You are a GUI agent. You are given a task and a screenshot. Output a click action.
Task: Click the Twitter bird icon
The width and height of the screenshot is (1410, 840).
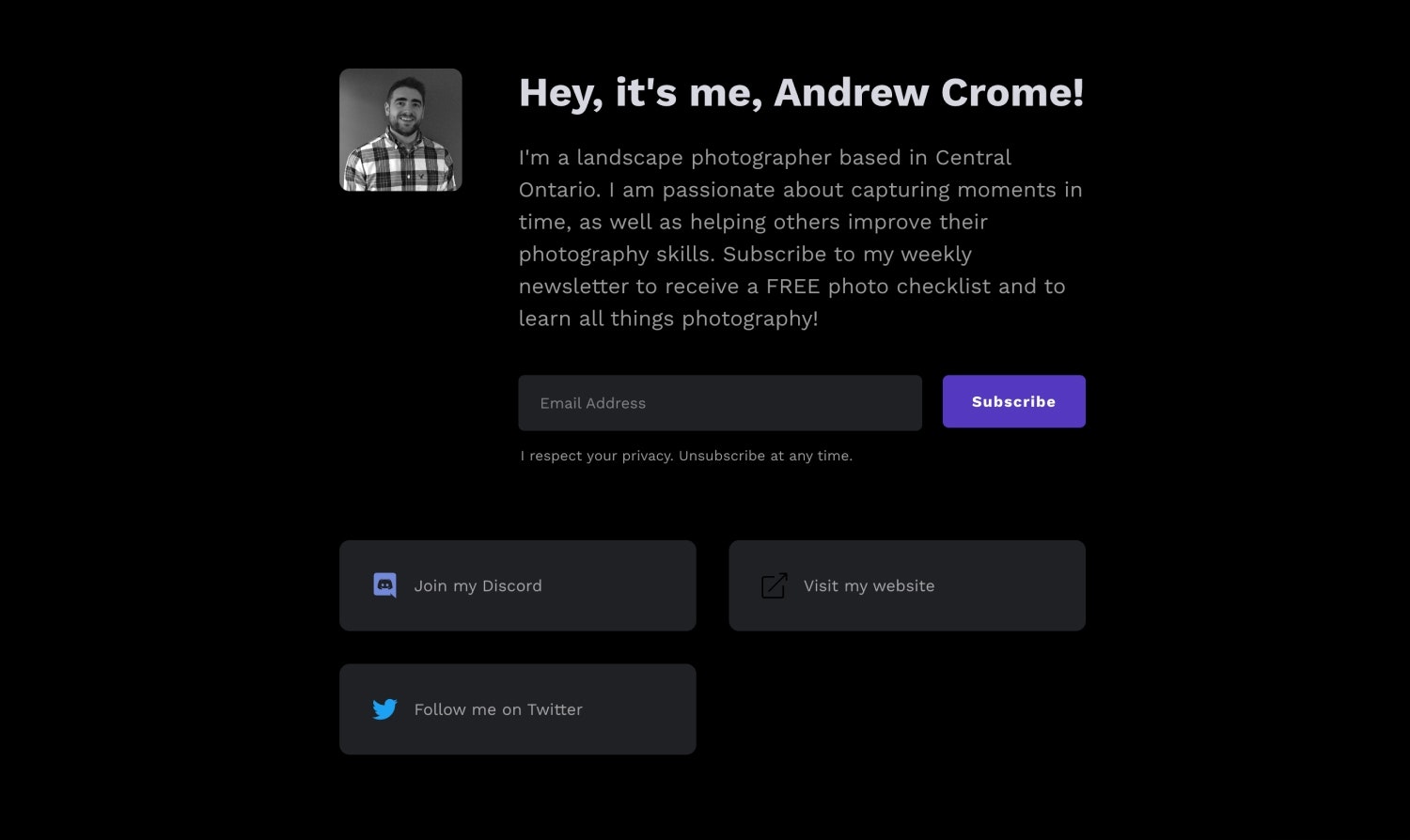[384, 709]
